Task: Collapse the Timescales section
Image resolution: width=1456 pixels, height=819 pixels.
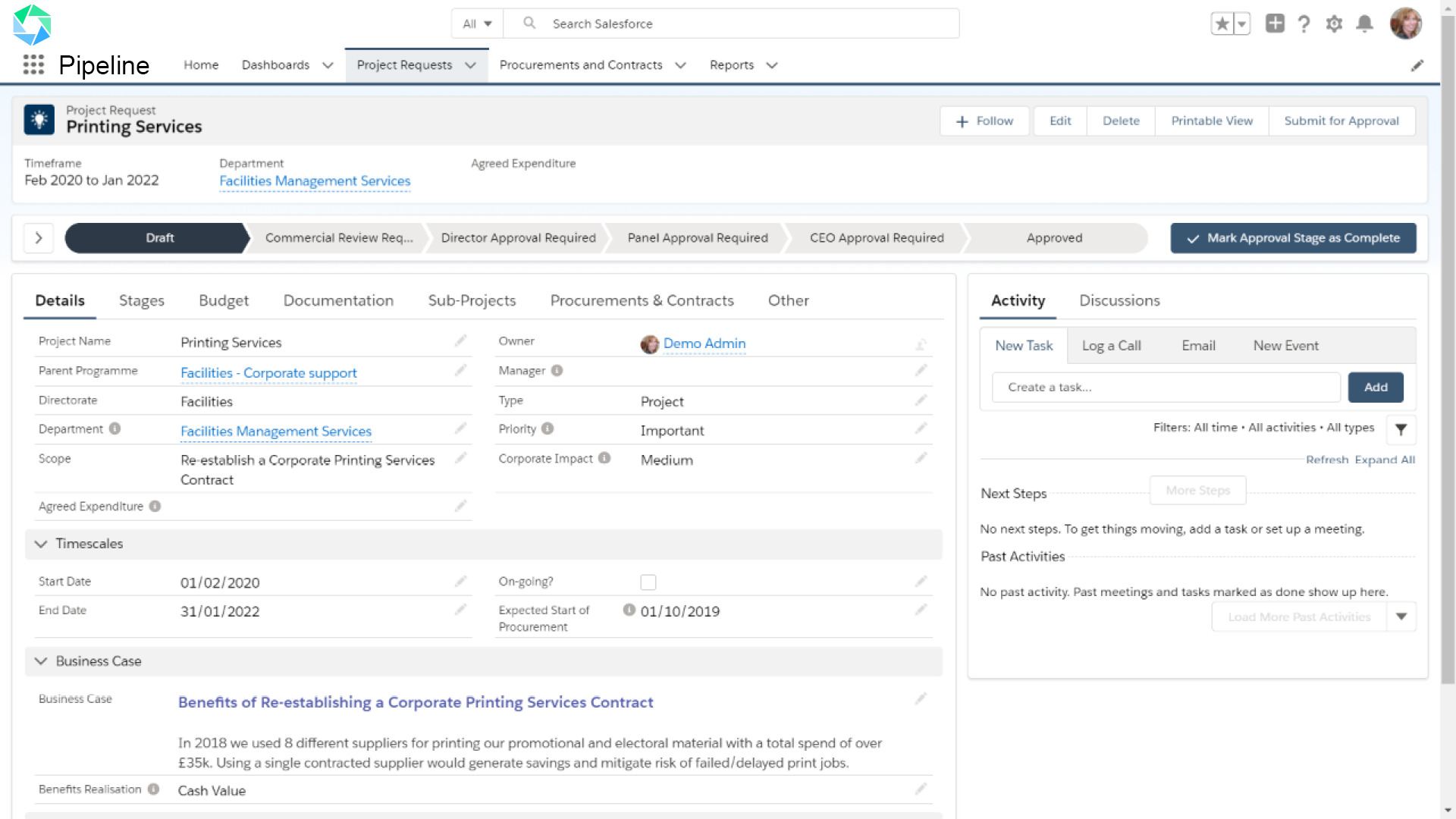Action: click(41, 544)
